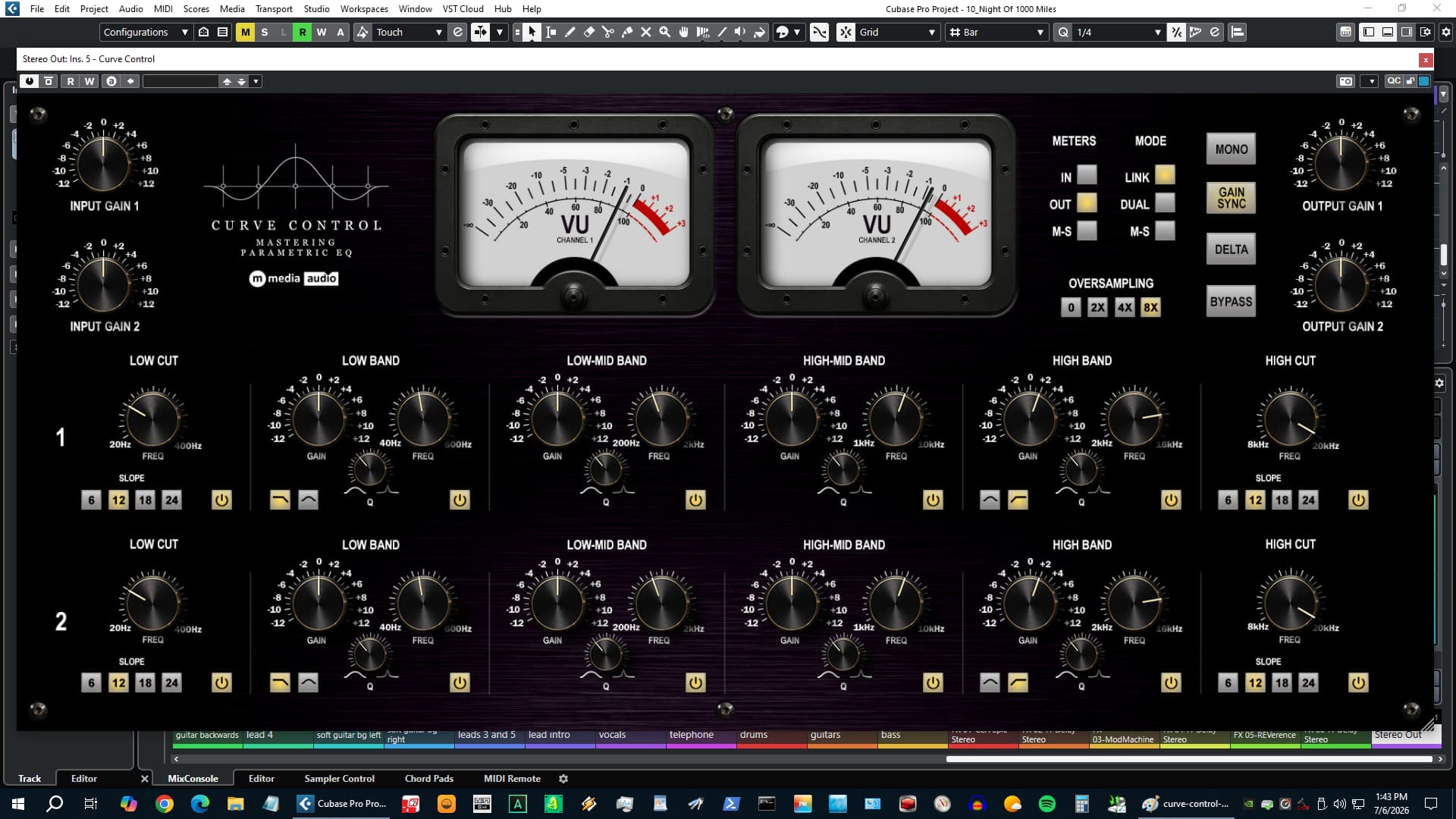This screenshot has height=819, width=1456.
Task: Click the GAIN SYNC button
Action: (1231, 198)
